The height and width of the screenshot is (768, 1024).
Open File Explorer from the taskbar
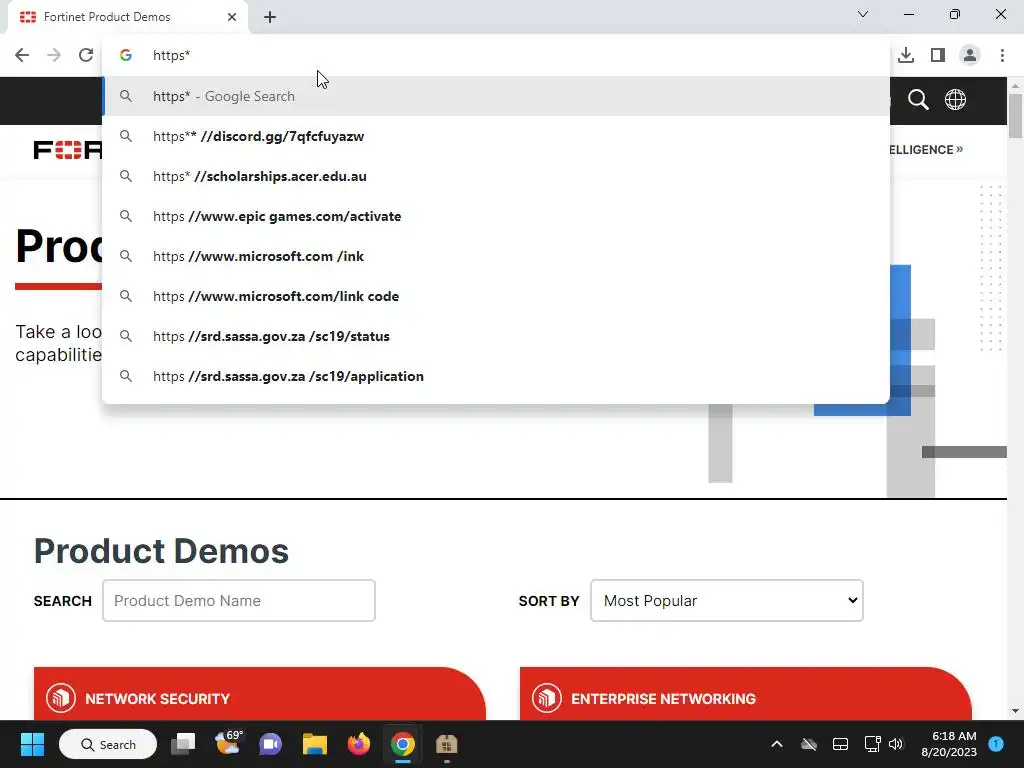click(315, 744)
